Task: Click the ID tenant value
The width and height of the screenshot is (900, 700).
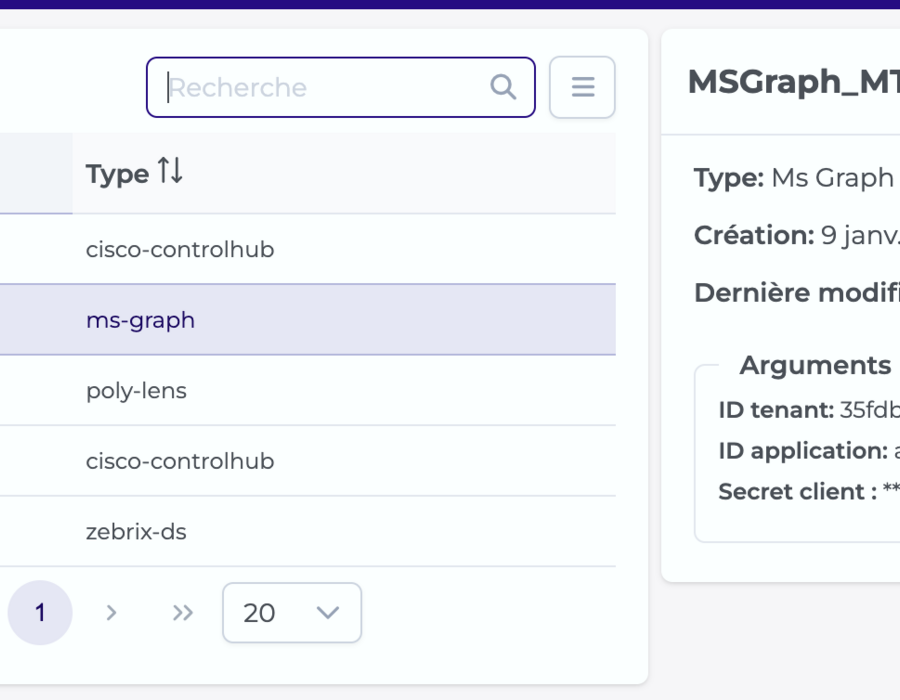Action: [x=870, y=410]
